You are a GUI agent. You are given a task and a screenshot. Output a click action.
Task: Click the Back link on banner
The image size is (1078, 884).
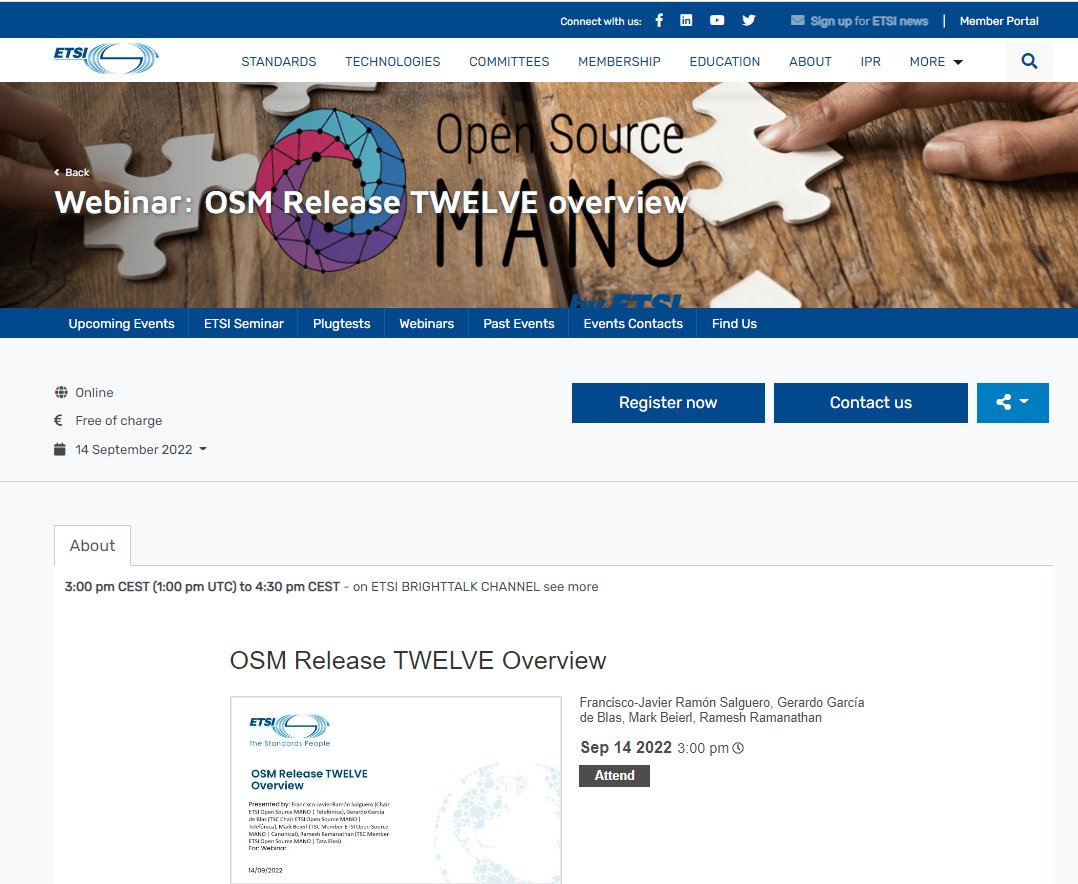point(72,173)
